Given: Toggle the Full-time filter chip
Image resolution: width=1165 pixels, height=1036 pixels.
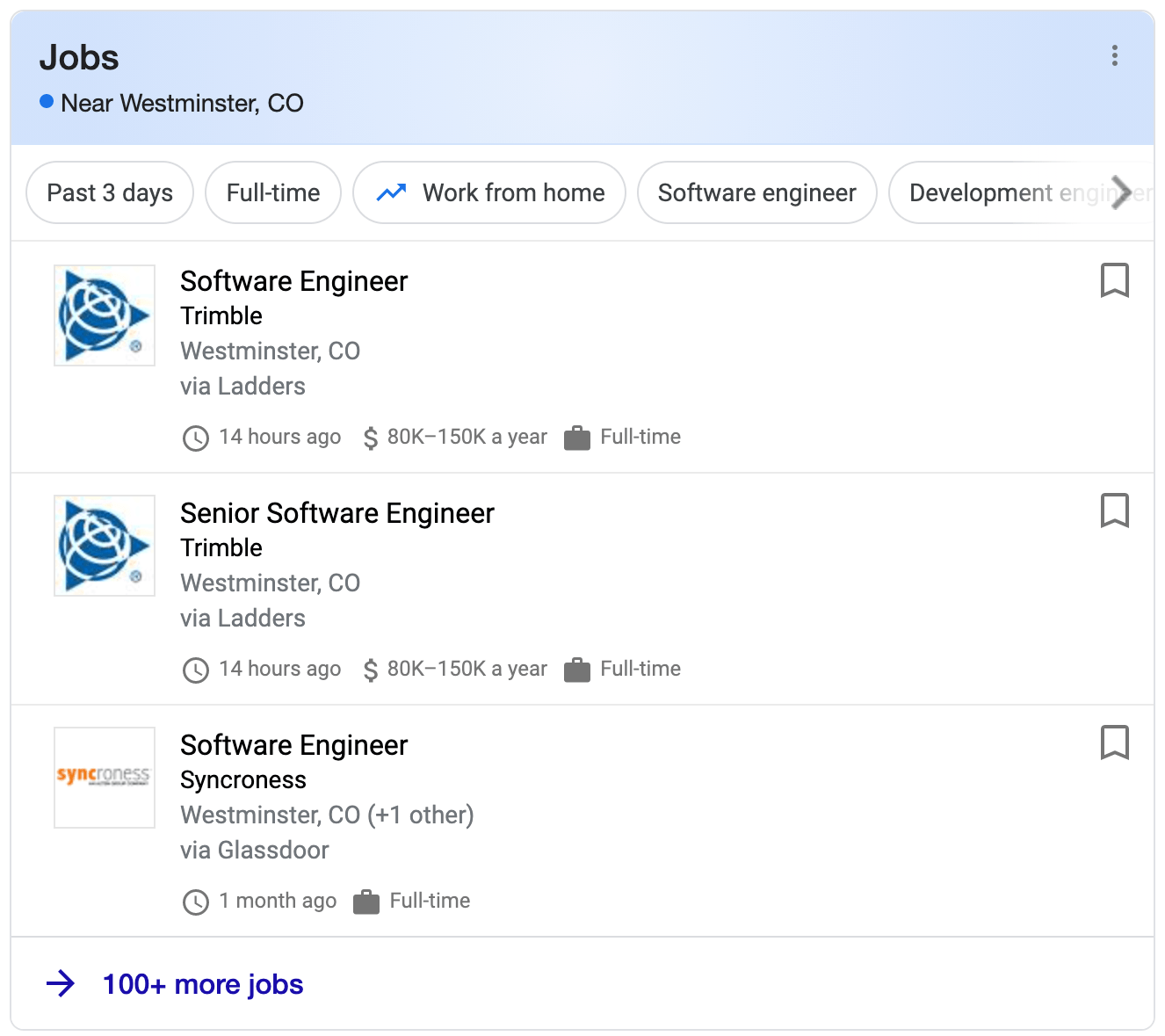Looking at the screenshot, I should [x=272, y=192].
